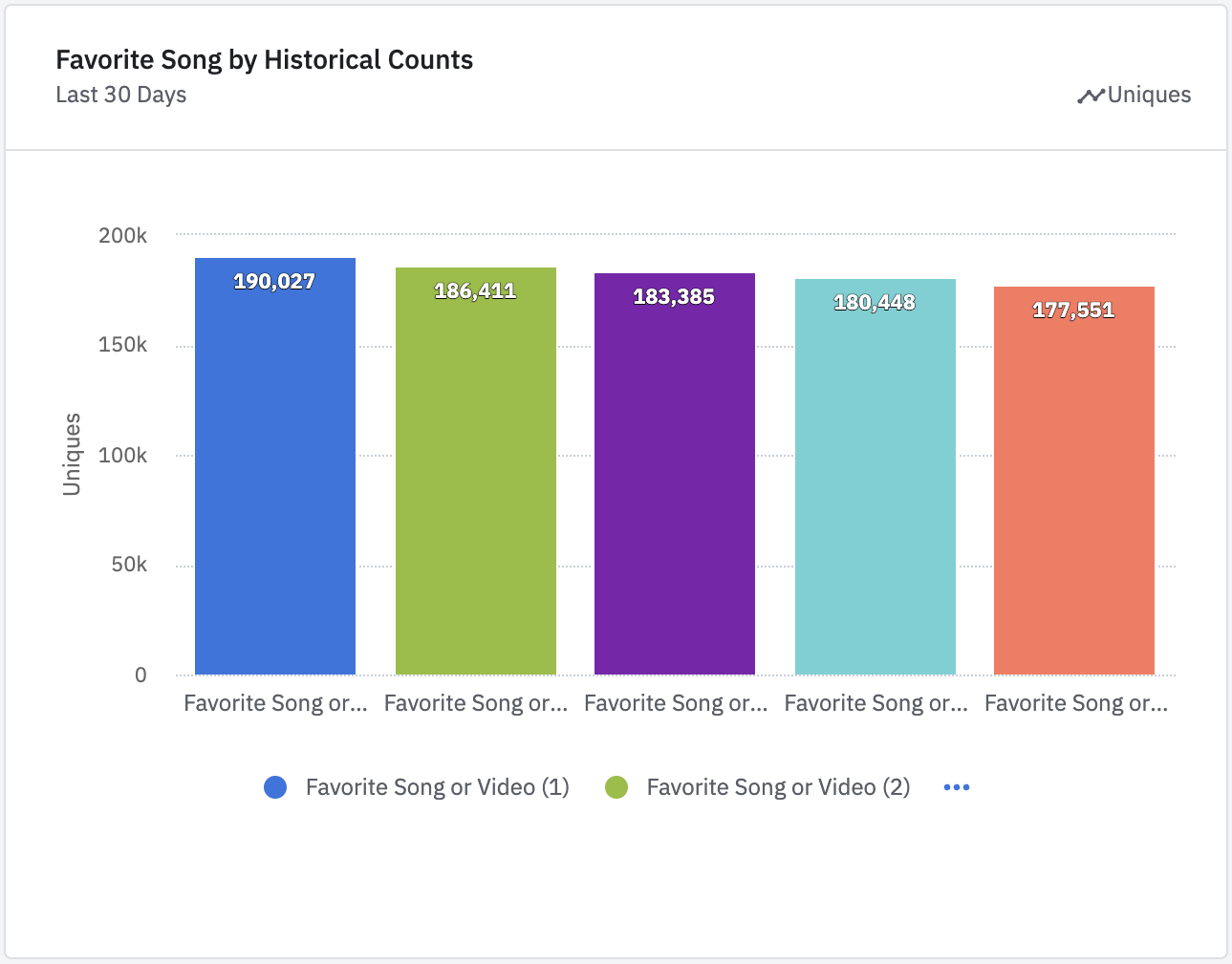Click the Uniques text in the header

click(x=1149, y=95)
